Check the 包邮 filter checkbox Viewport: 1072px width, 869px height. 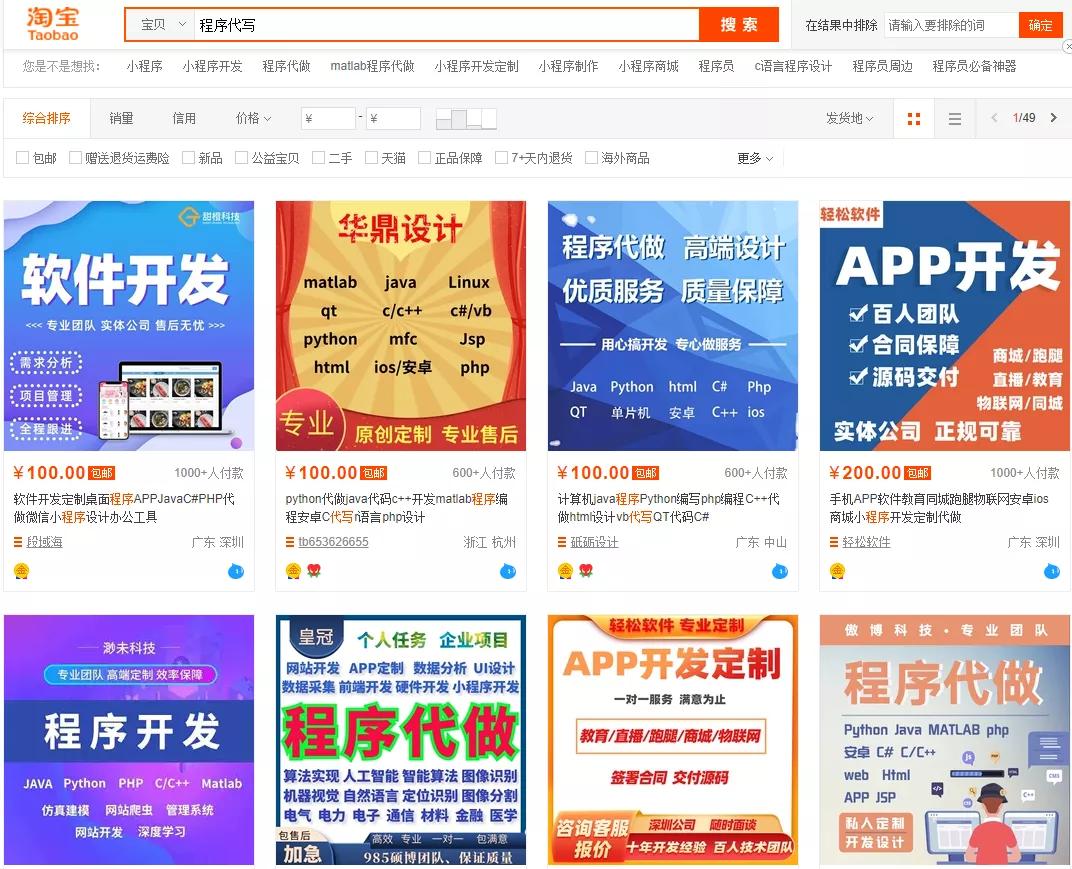pos(23,158)
